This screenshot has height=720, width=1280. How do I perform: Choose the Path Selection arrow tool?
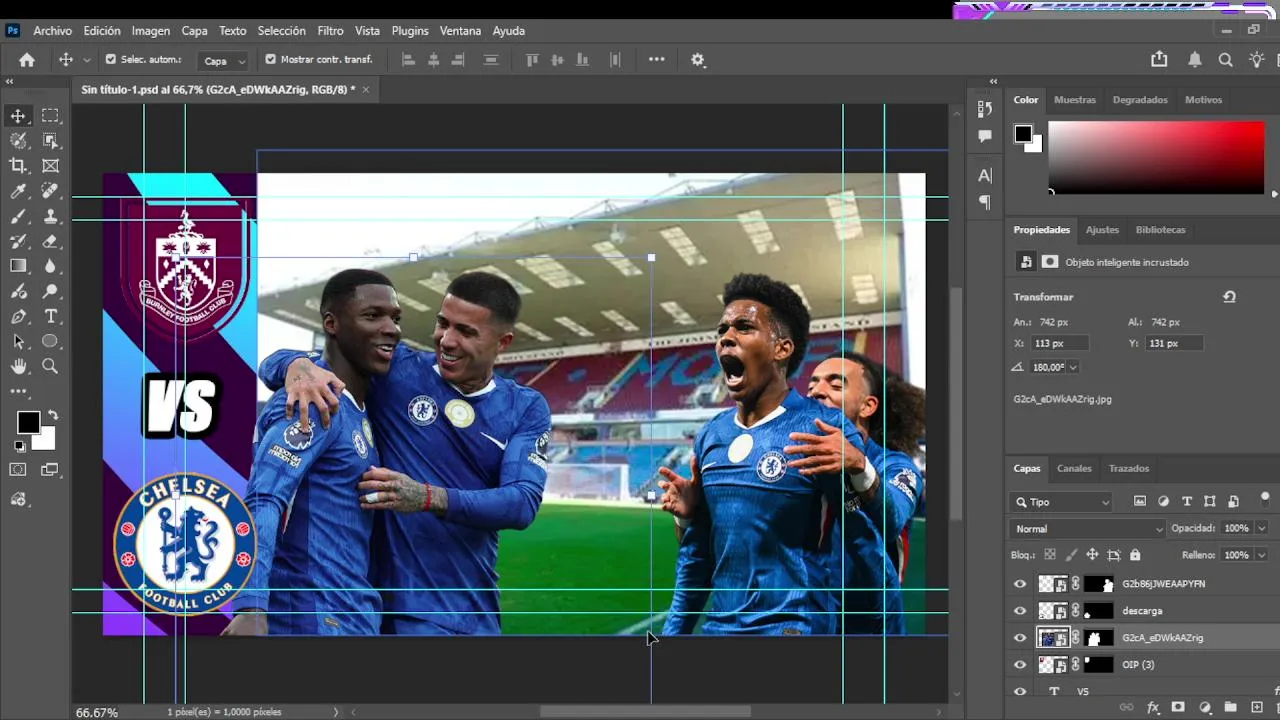coord(18,341)
